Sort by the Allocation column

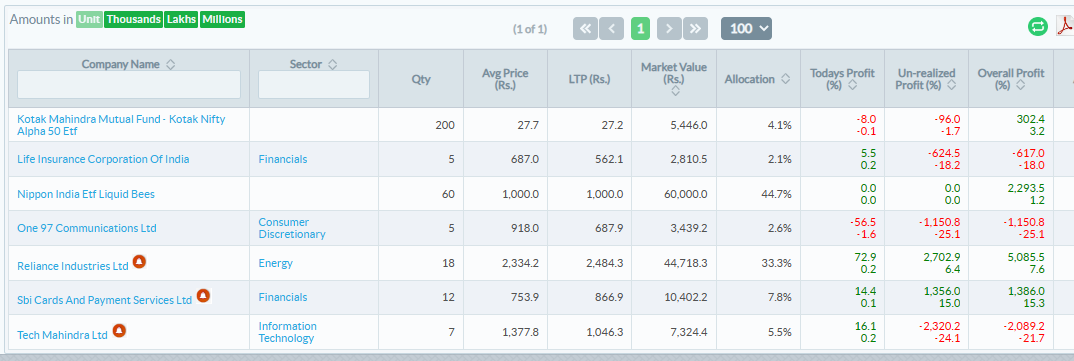[x=786, y=79]
